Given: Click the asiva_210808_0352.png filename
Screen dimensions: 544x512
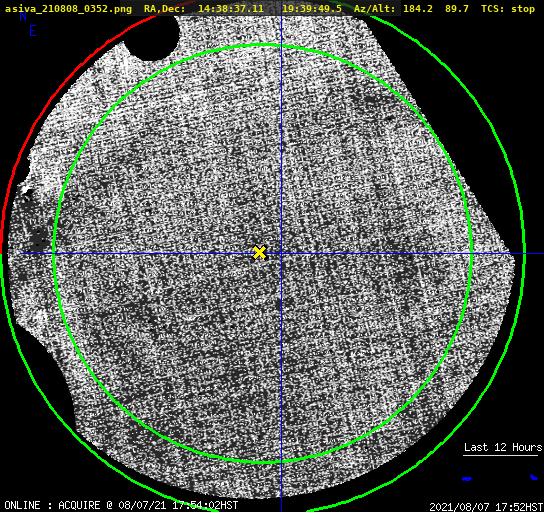Looking at the screenshot, I should [68, 9].
